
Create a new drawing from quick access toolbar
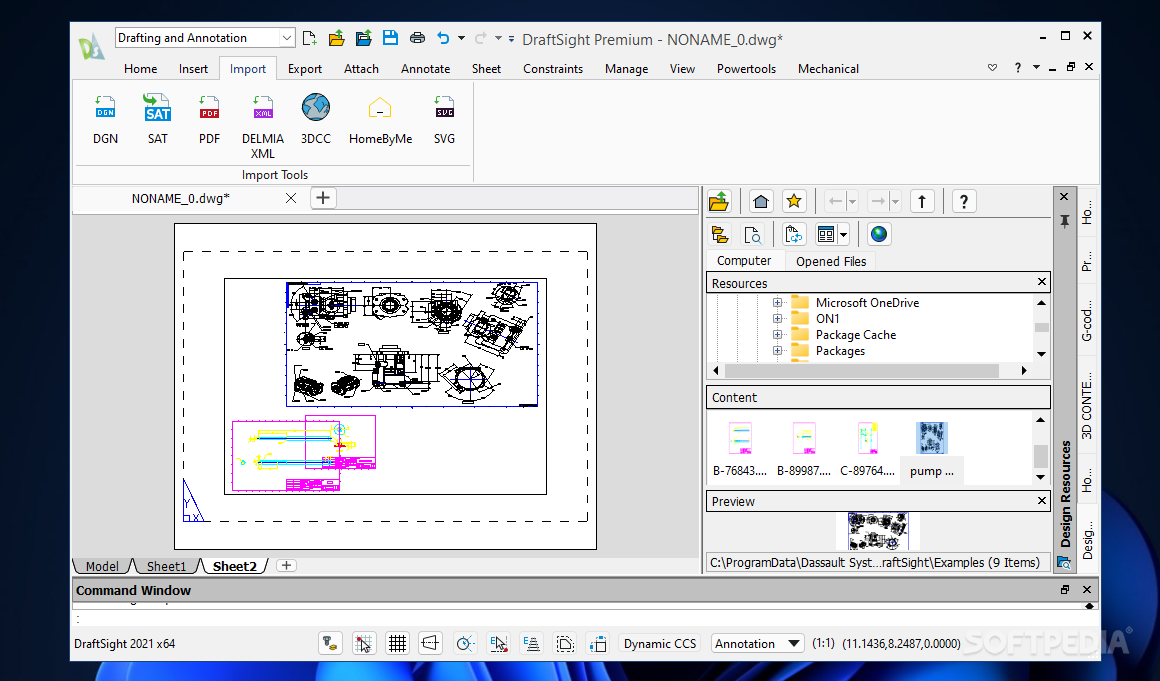pyautogui.click(x=310, y=38)
